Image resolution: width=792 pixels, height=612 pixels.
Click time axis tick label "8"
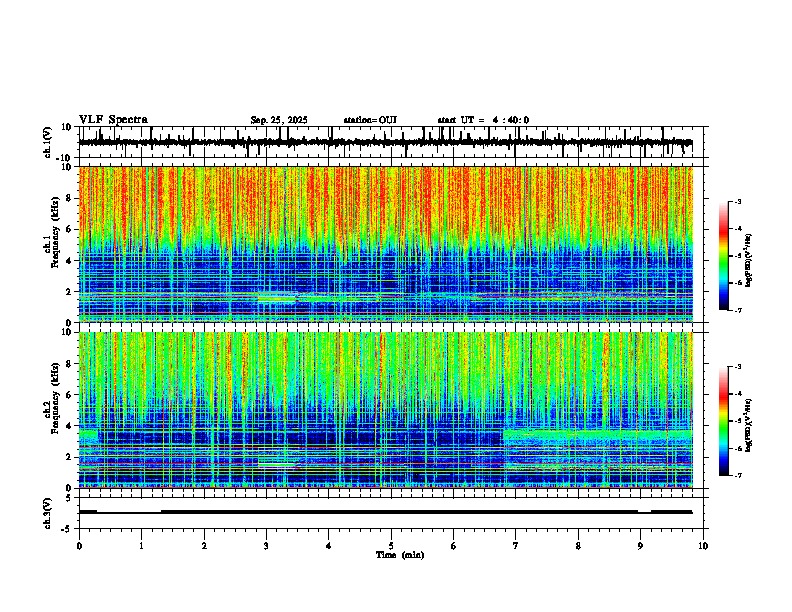(578, 546)
